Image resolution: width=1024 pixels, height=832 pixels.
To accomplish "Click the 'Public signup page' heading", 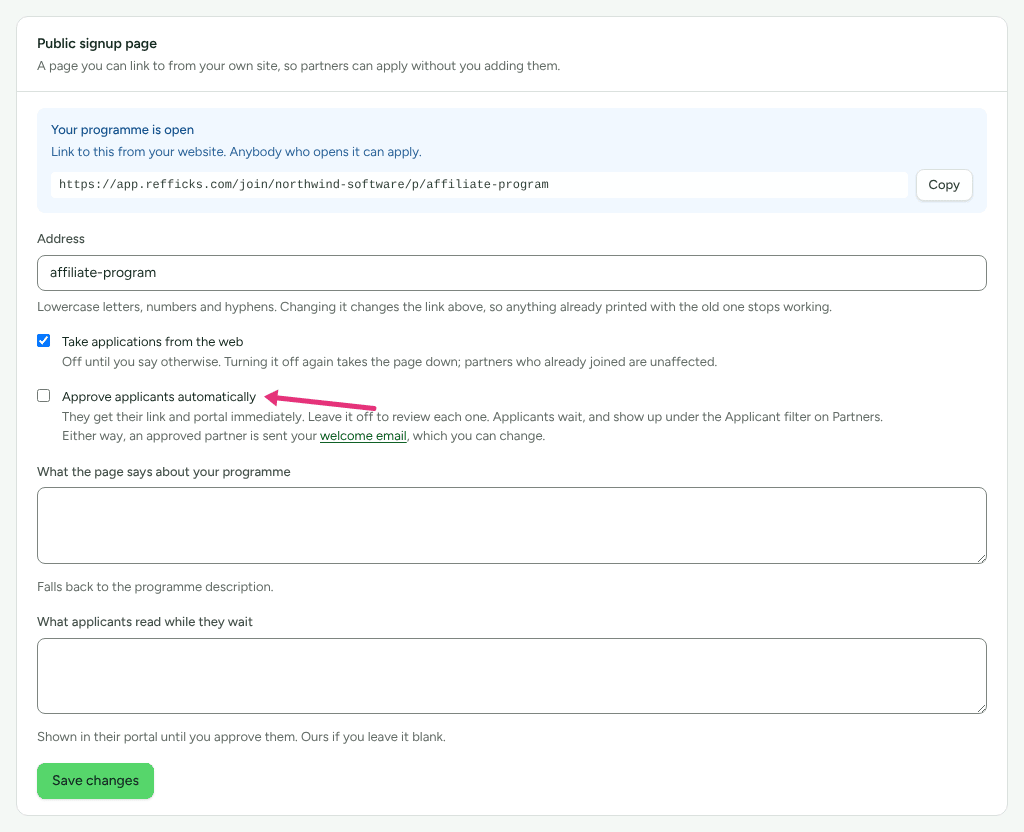I will pos(97,44).
